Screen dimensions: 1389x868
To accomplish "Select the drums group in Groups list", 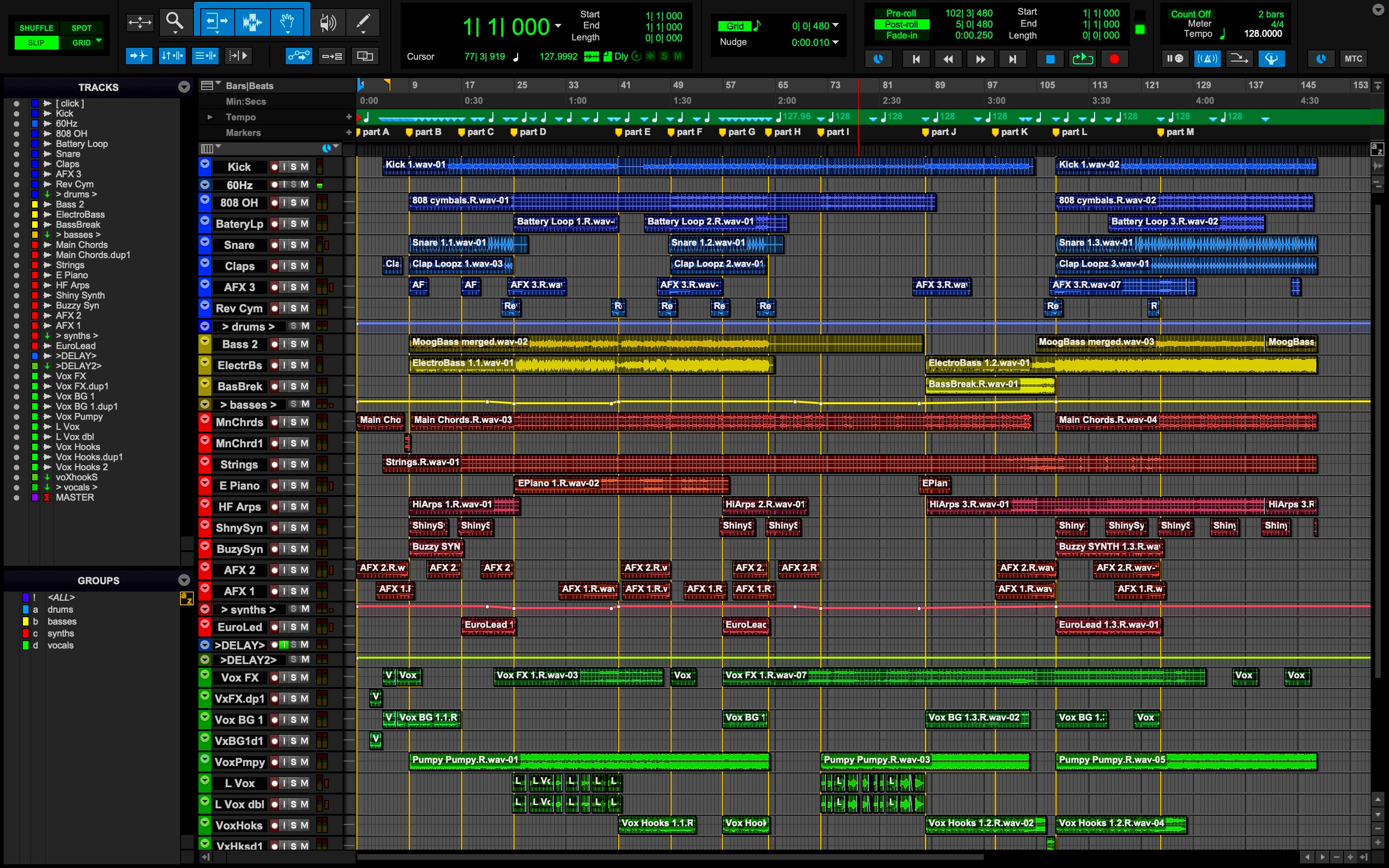I will (x=60, y=609).
